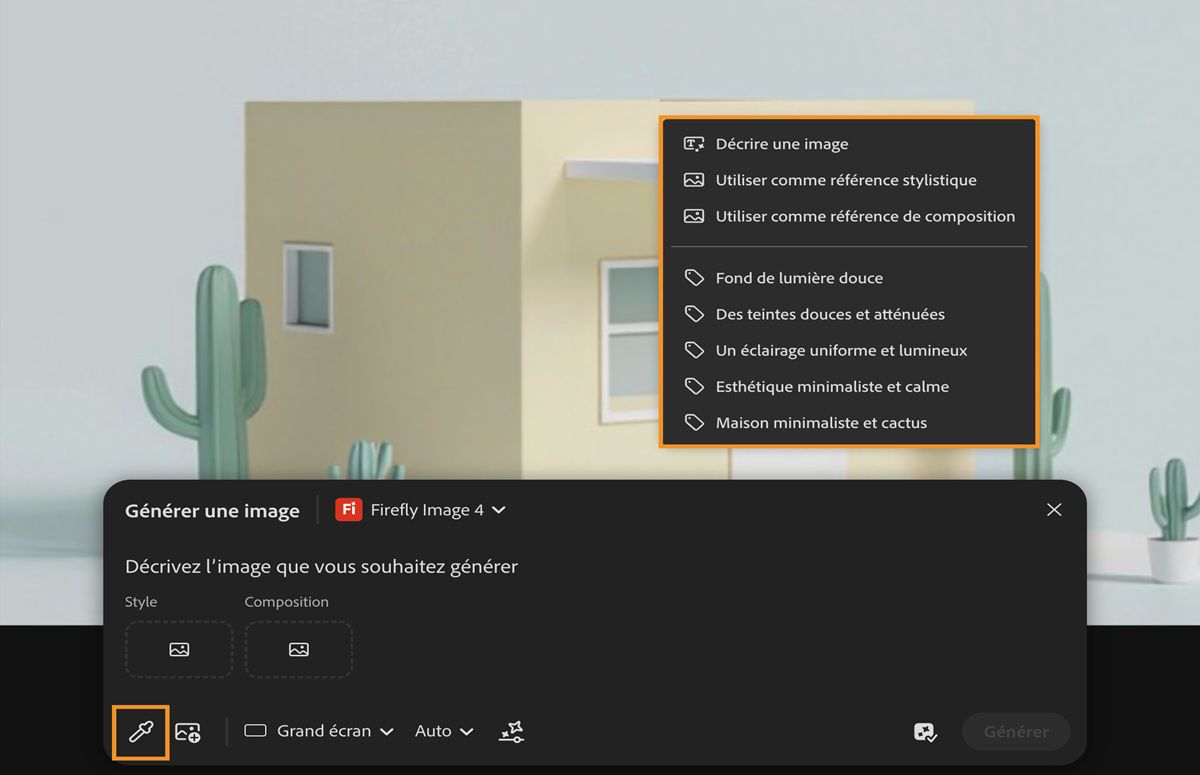Image resolution: width=1200 pixels, height=775 pixels.
Task: Click the Générer button
Action: [1016, 731]
